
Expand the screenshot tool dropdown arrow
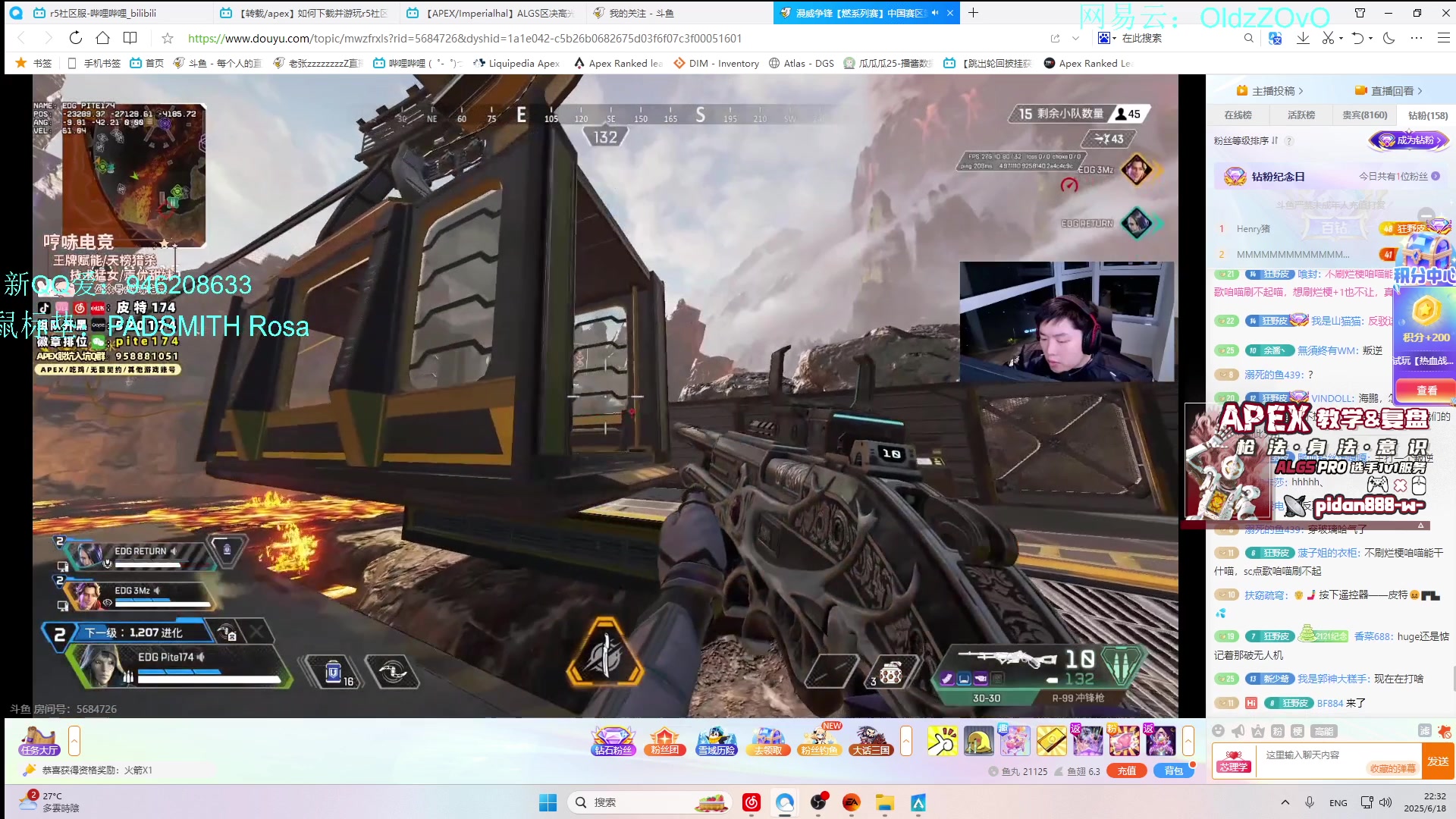[x=1341, y=38]
